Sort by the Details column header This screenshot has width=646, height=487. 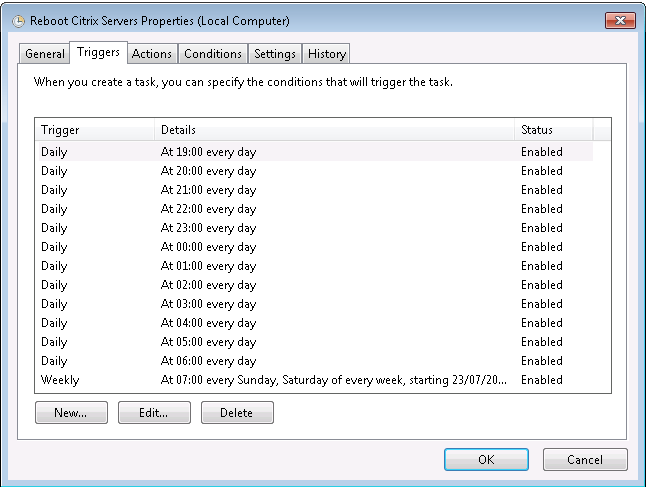coord(335,130)
